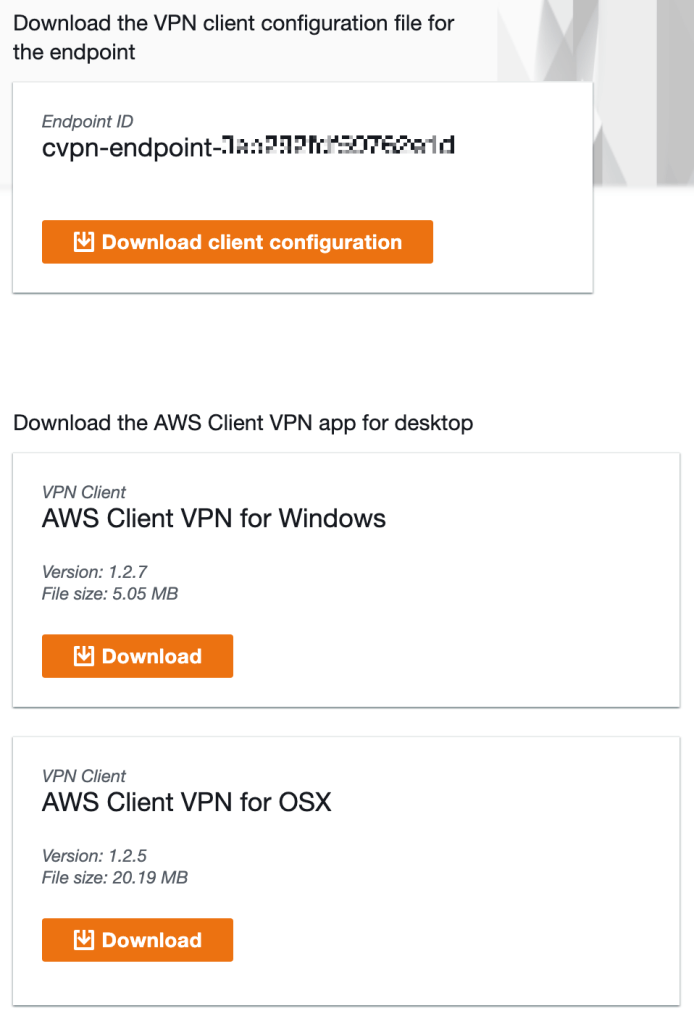
Task: Click the 'File size: 5.05 MB' text
Action: pyautogui.click(x=110, y=594)
